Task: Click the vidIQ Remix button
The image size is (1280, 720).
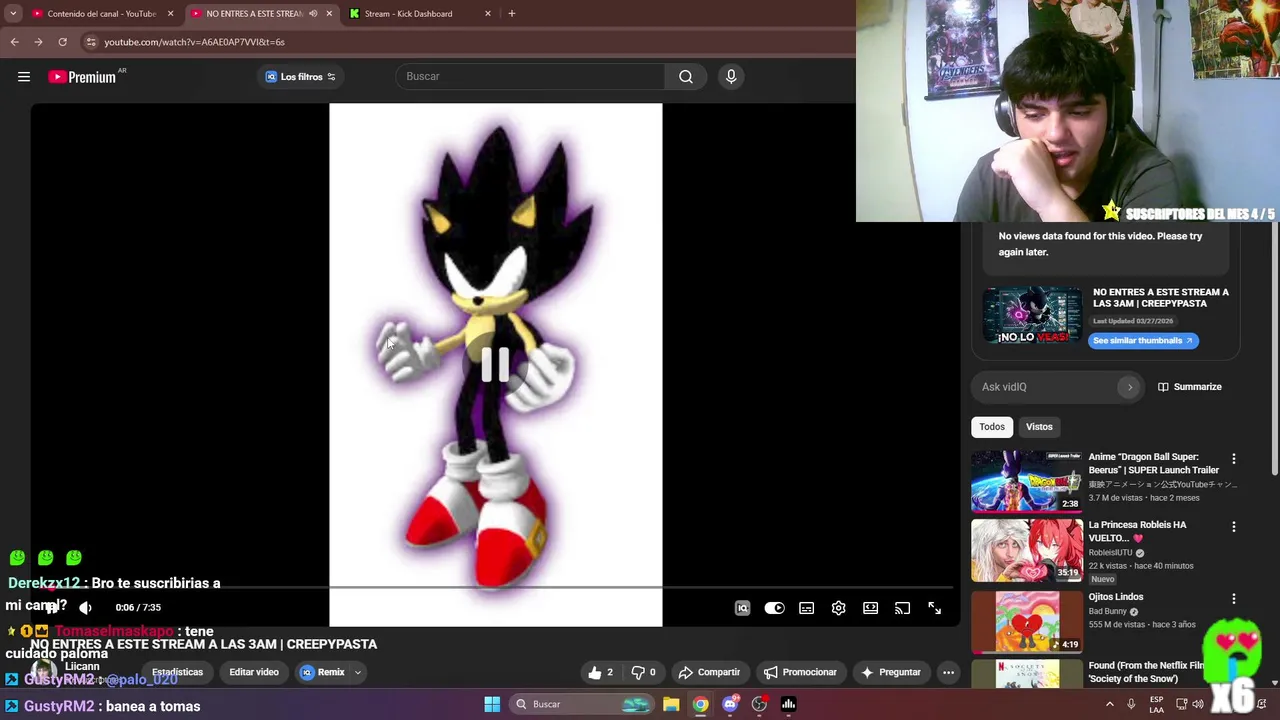Action: 322,672
